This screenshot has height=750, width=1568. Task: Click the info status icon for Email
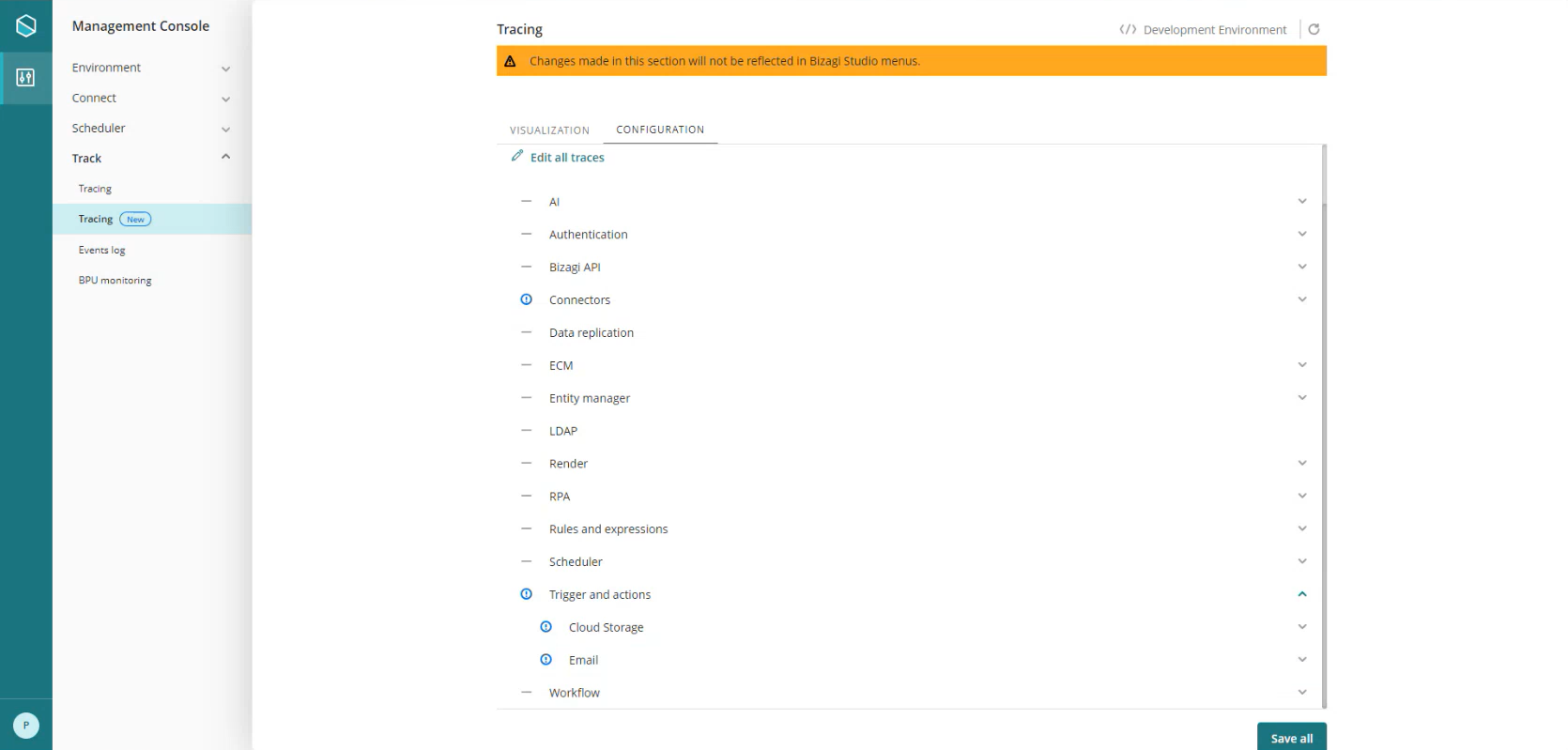546,659
